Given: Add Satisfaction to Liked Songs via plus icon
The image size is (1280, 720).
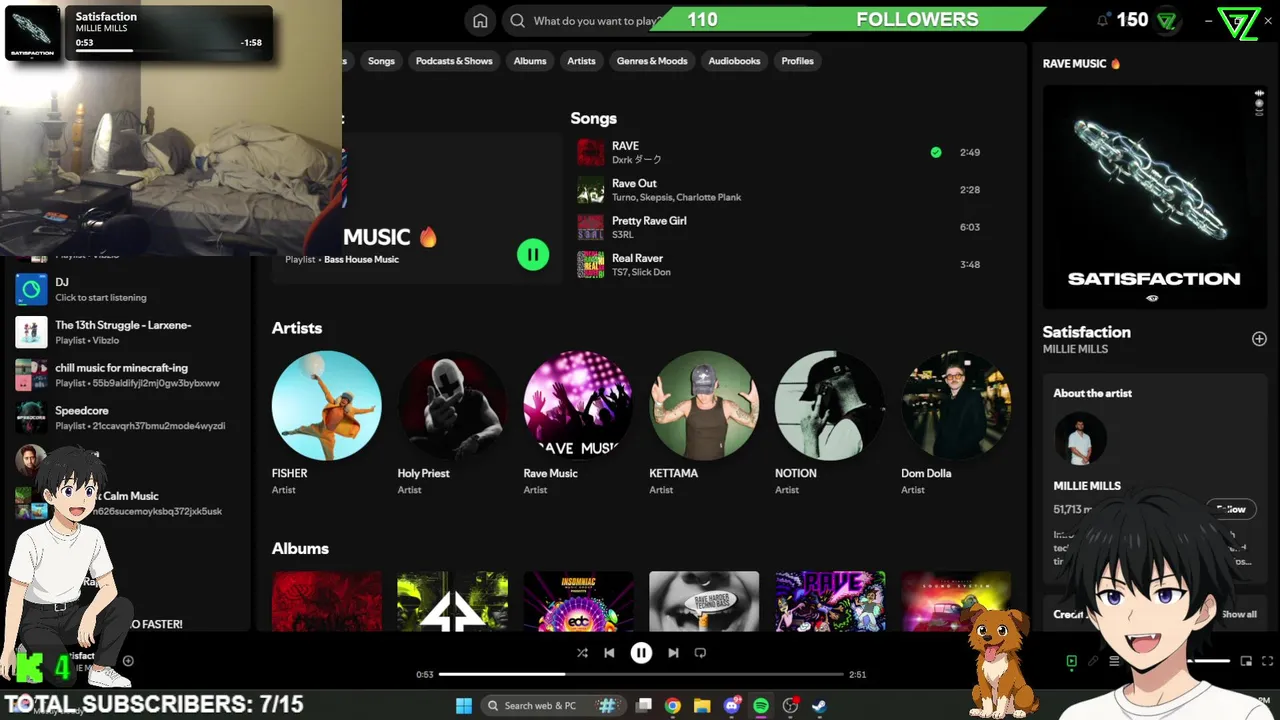Looking at the screenshot, I should pyautogui.click(x=1259, y=339).
